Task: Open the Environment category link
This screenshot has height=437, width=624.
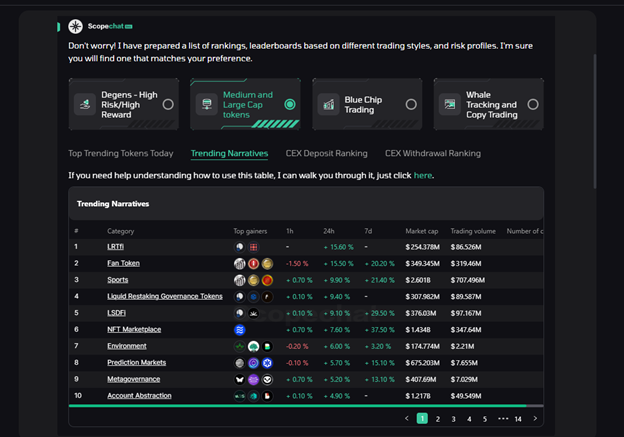Action: click(x=127, y=346)
